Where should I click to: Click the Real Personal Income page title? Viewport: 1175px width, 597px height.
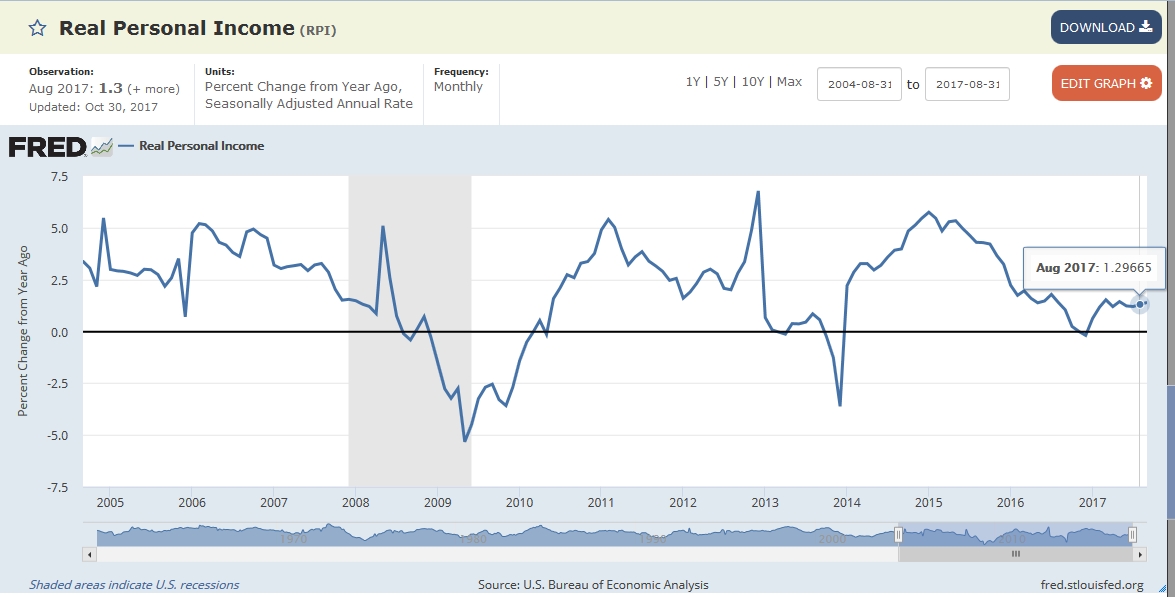[176, 28]
